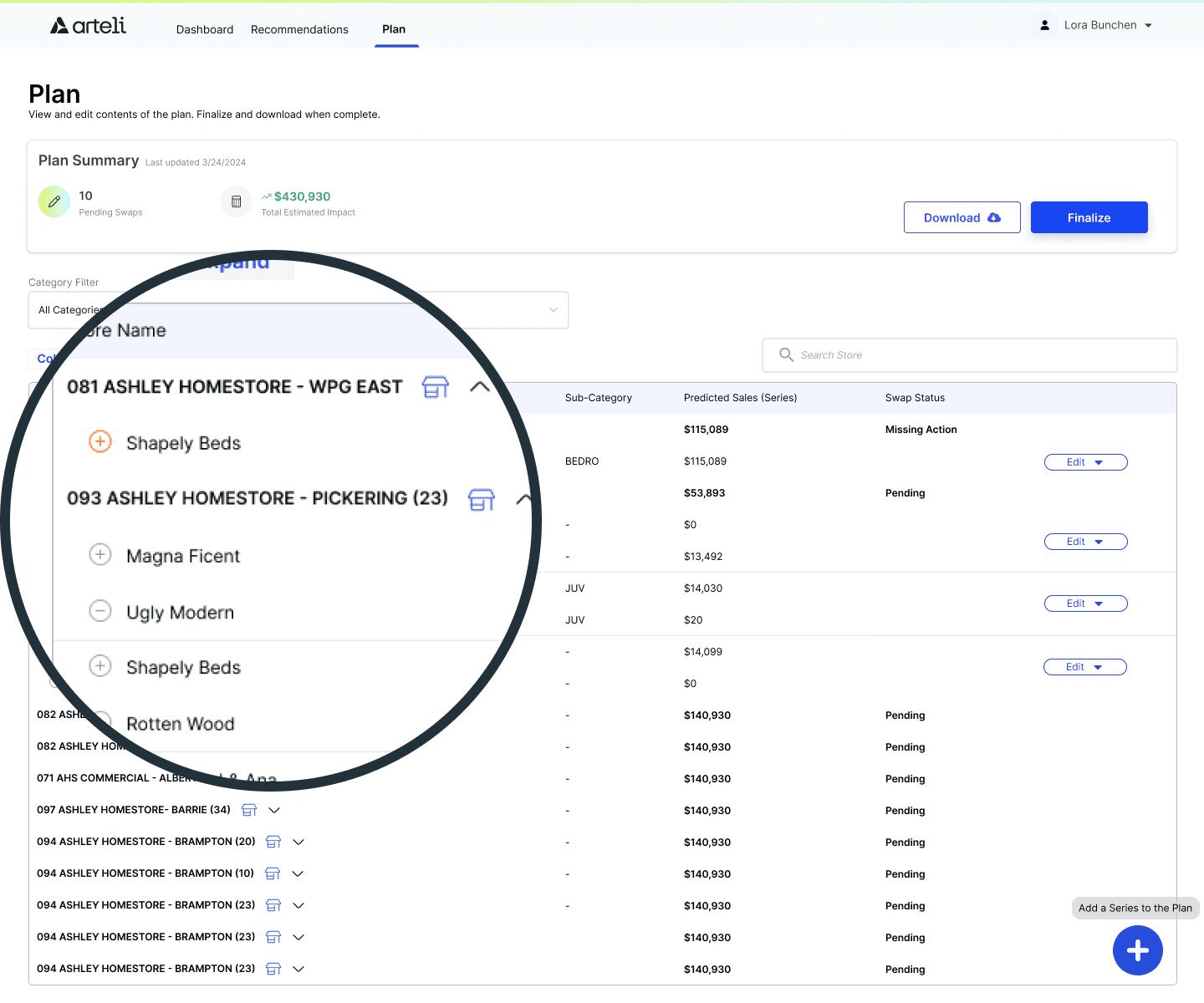The height and width of the screenshot is (1003, 1204).
Task: Click the $13,492 predicted sales value
Action: 703,557
